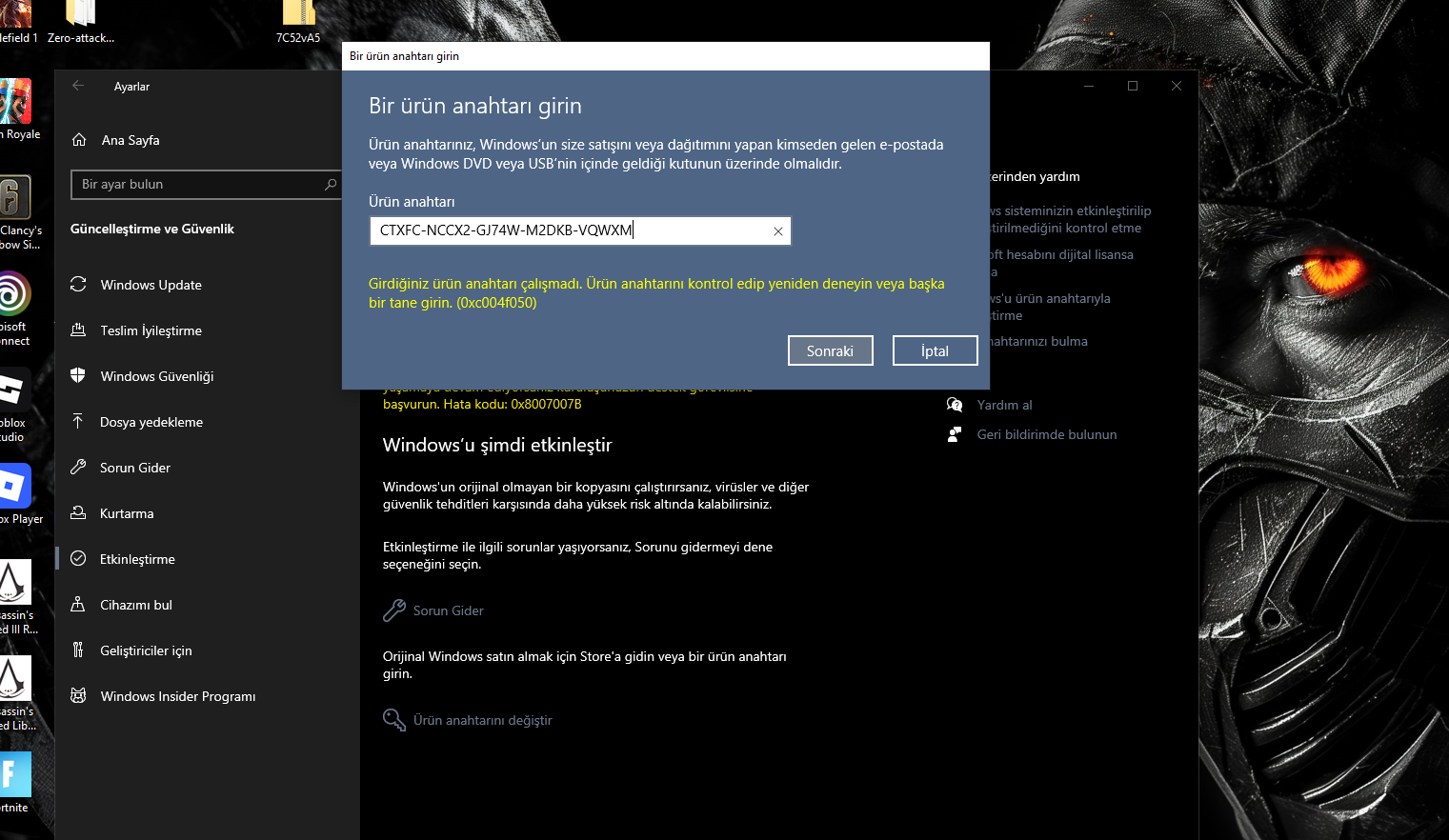The image size is (1449, 840).
Task: Open the Assassin's Creed III desktop shortcut
Action: [19, 598]
